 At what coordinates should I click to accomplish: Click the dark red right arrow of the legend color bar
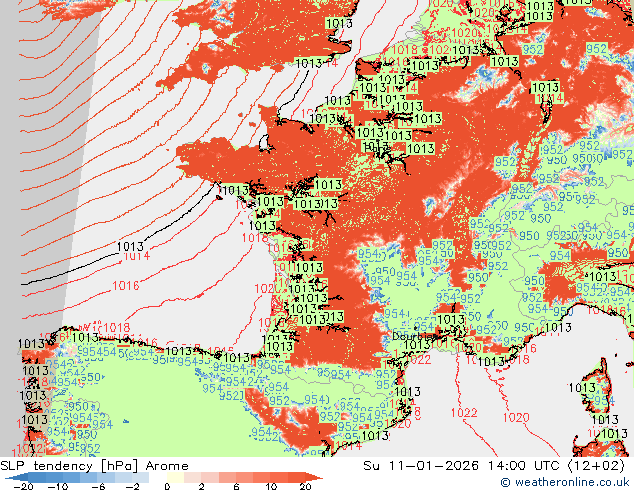(x=314, y=478)
